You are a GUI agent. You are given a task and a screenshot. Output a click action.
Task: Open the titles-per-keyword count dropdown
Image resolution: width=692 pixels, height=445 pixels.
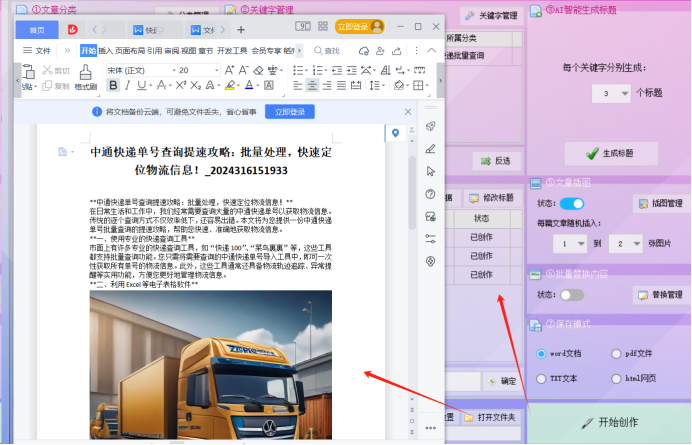tap(611, 93)
